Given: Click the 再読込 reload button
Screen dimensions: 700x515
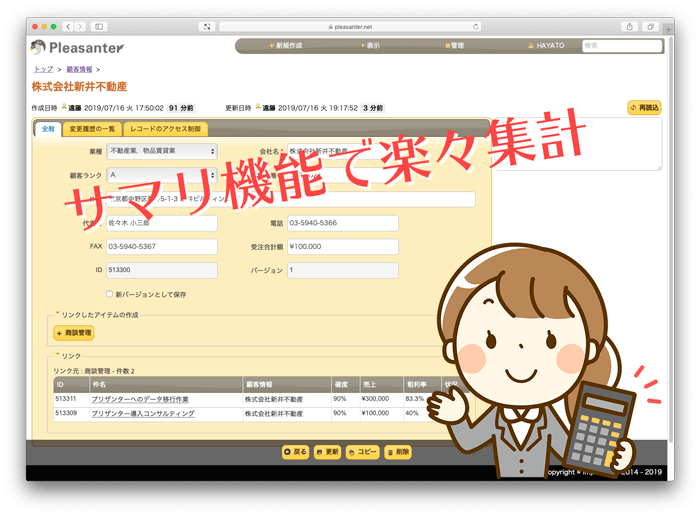Looking at the screenshot, I should pyautogui.click(x=644, y=108).
